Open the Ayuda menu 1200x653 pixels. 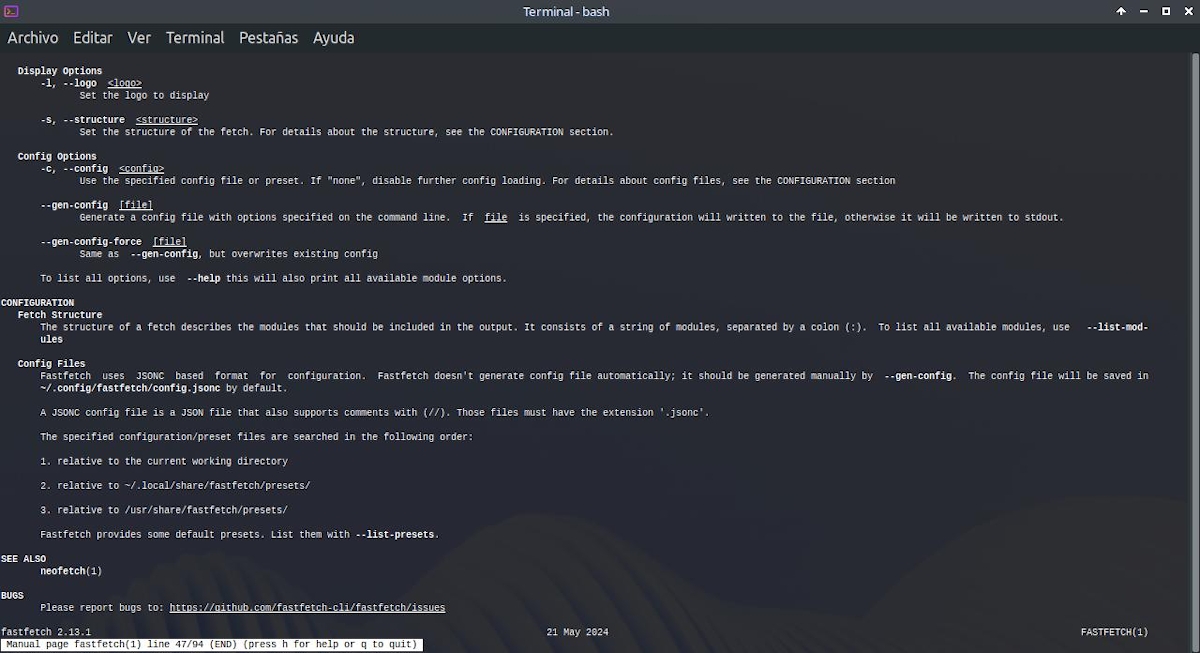coord(332,38)
